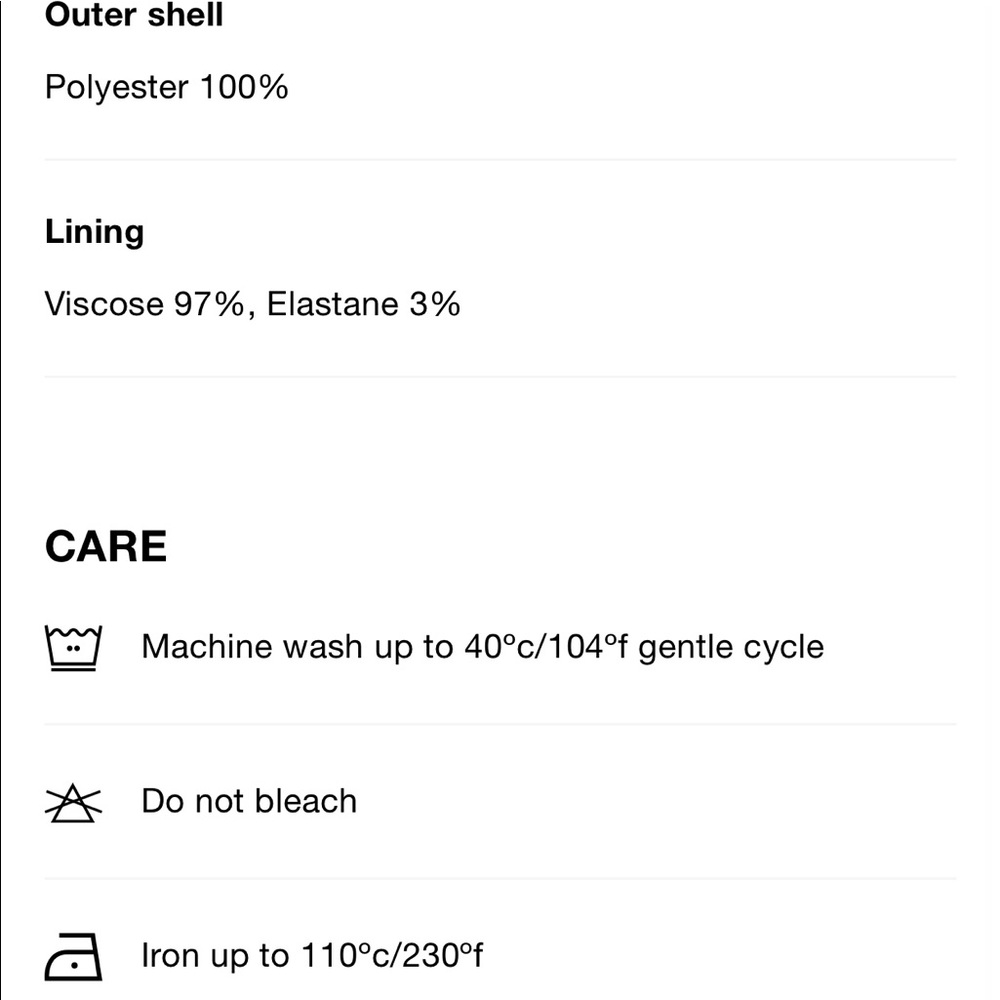Click the Viscose 97% composition text
This screenshot has height=1000, width=1000.
click(145, 304)
